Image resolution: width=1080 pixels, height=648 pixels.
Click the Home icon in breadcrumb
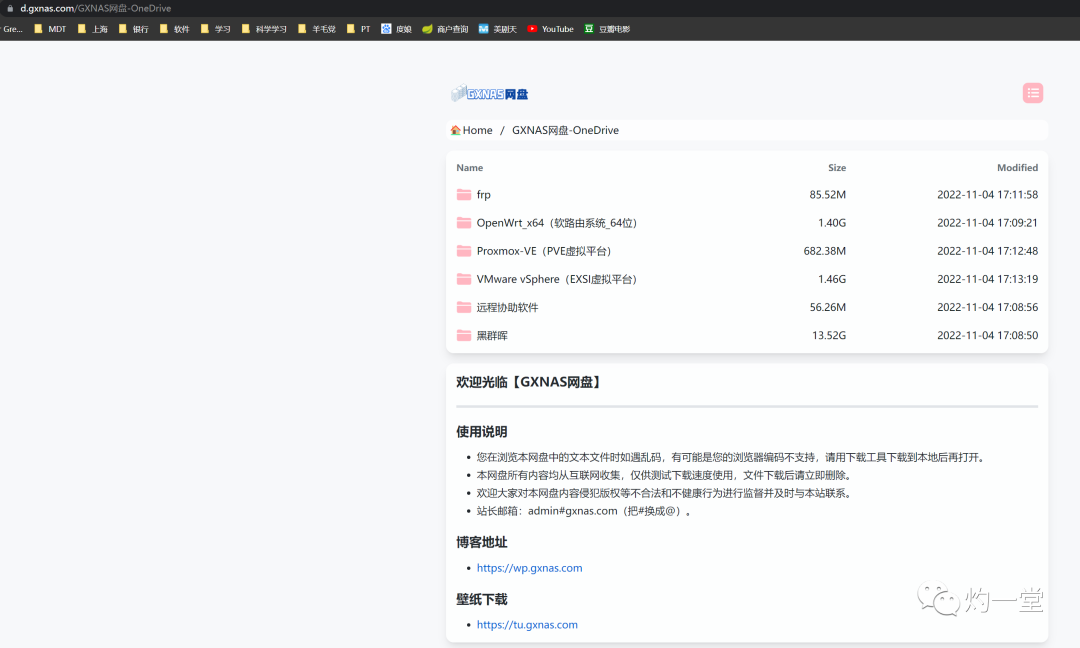(456, 130)
